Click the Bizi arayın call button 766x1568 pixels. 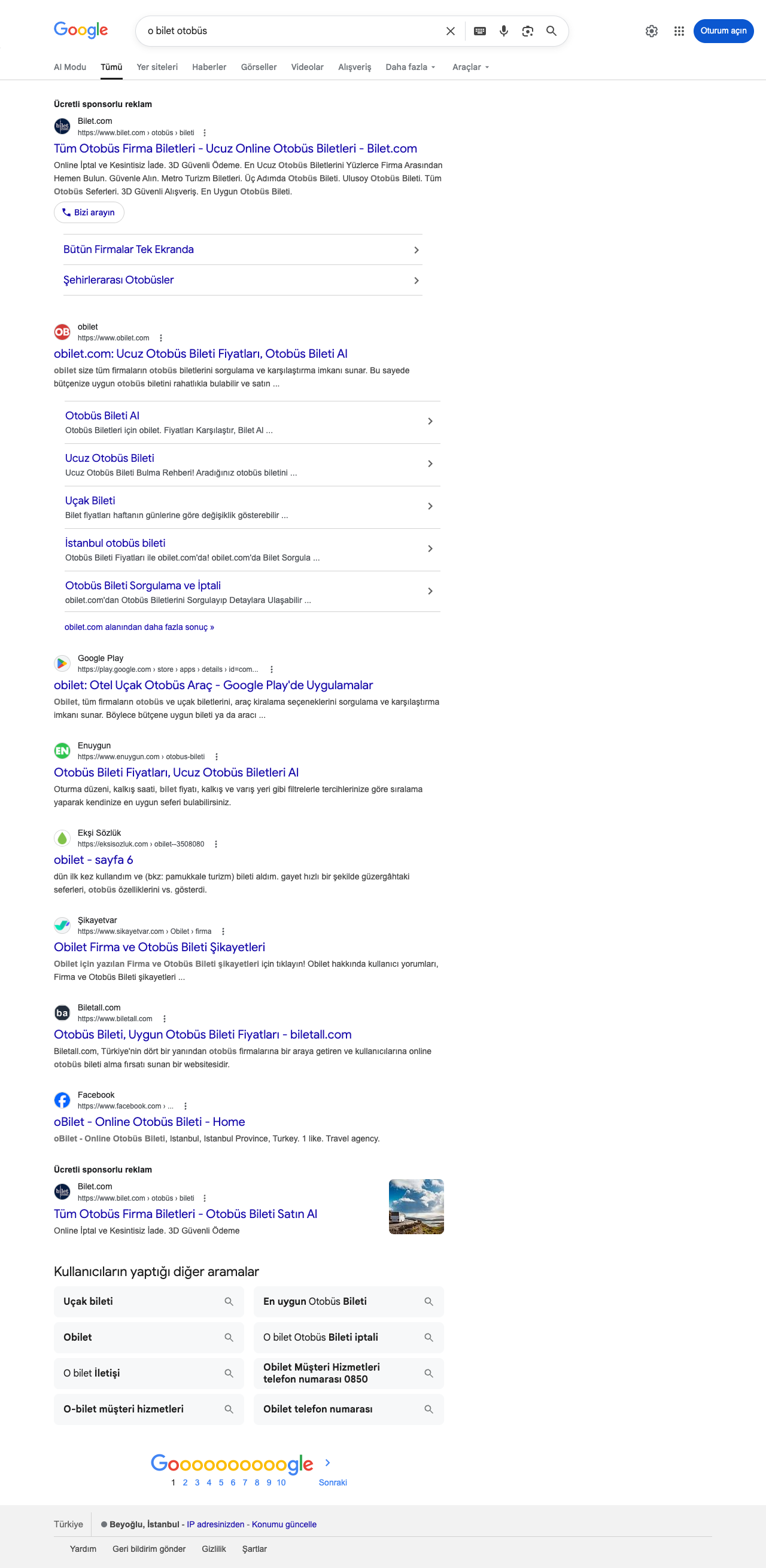click(89, 212)
